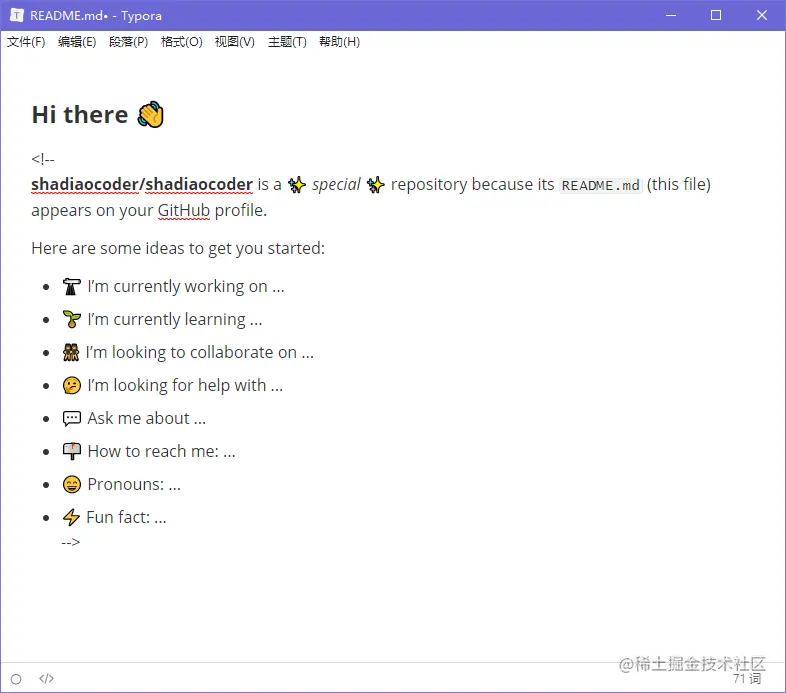Screen dimensions: 786x693
Task: Click the text Ask me about
Action: [146, 418]
